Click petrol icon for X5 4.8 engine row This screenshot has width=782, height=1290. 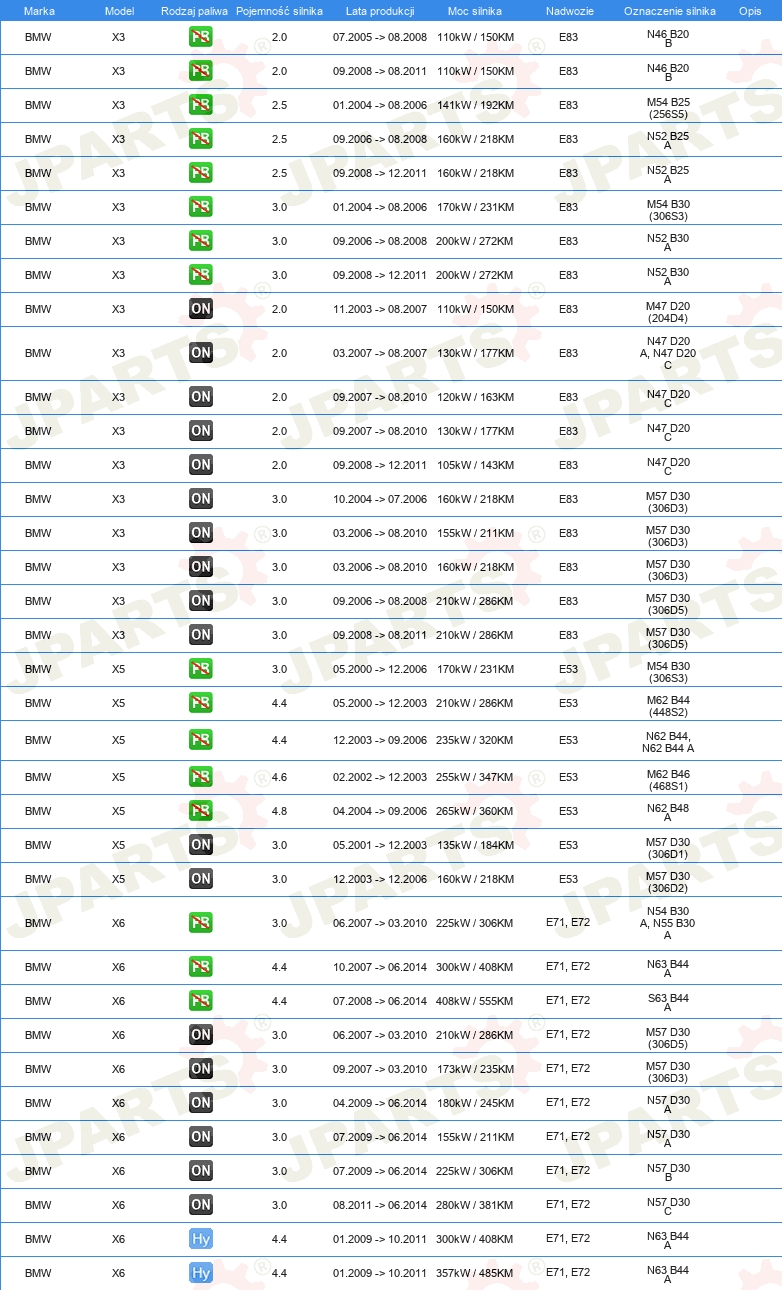(201, 811)
